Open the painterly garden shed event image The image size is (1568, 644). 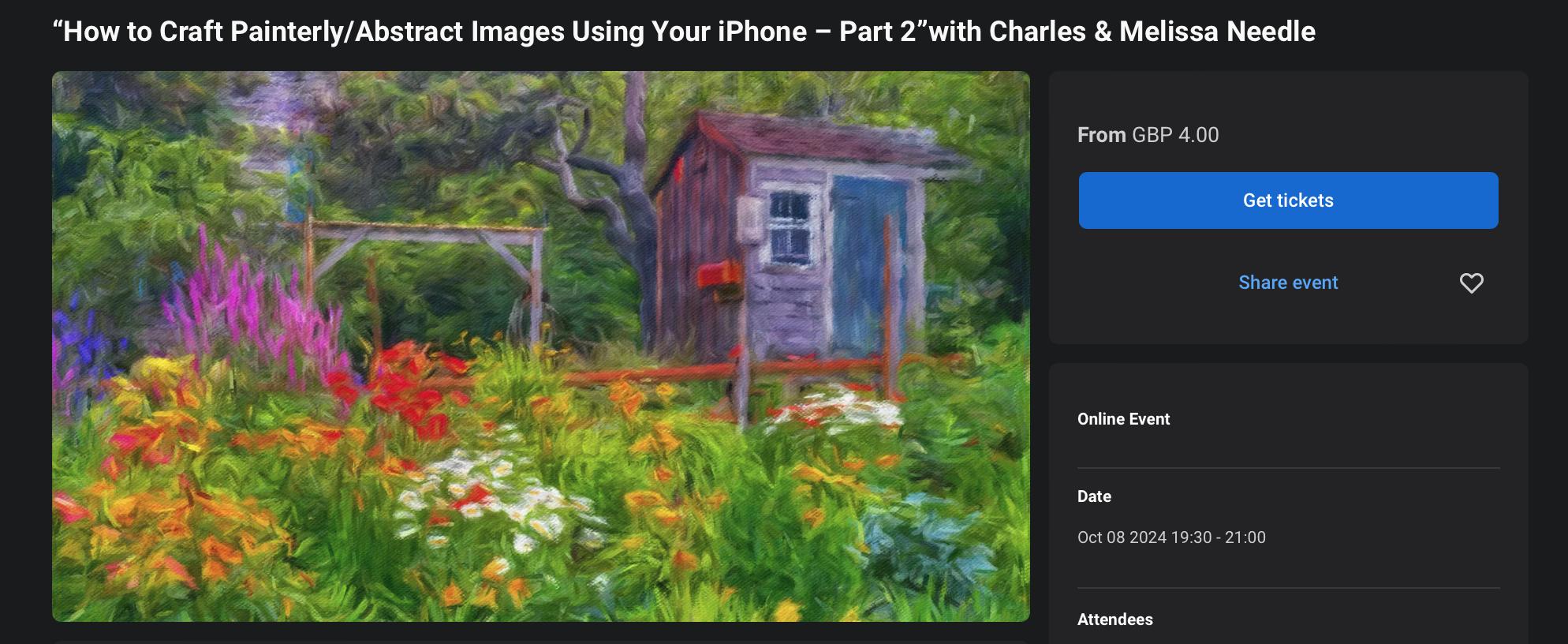click(x=540, y=346)
